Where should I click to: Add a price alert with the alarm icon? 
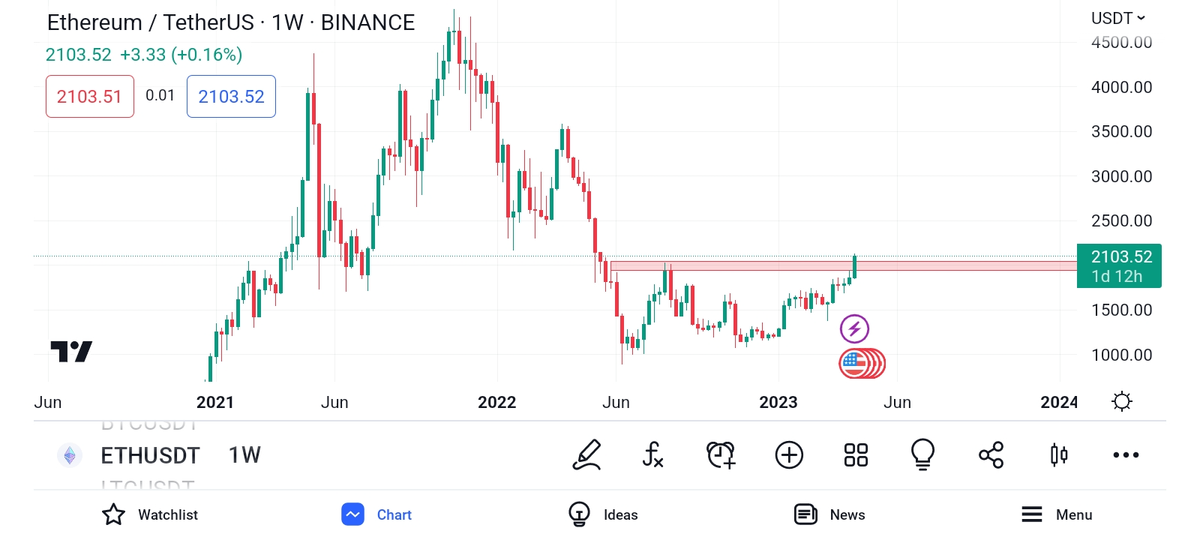(721, 455)
